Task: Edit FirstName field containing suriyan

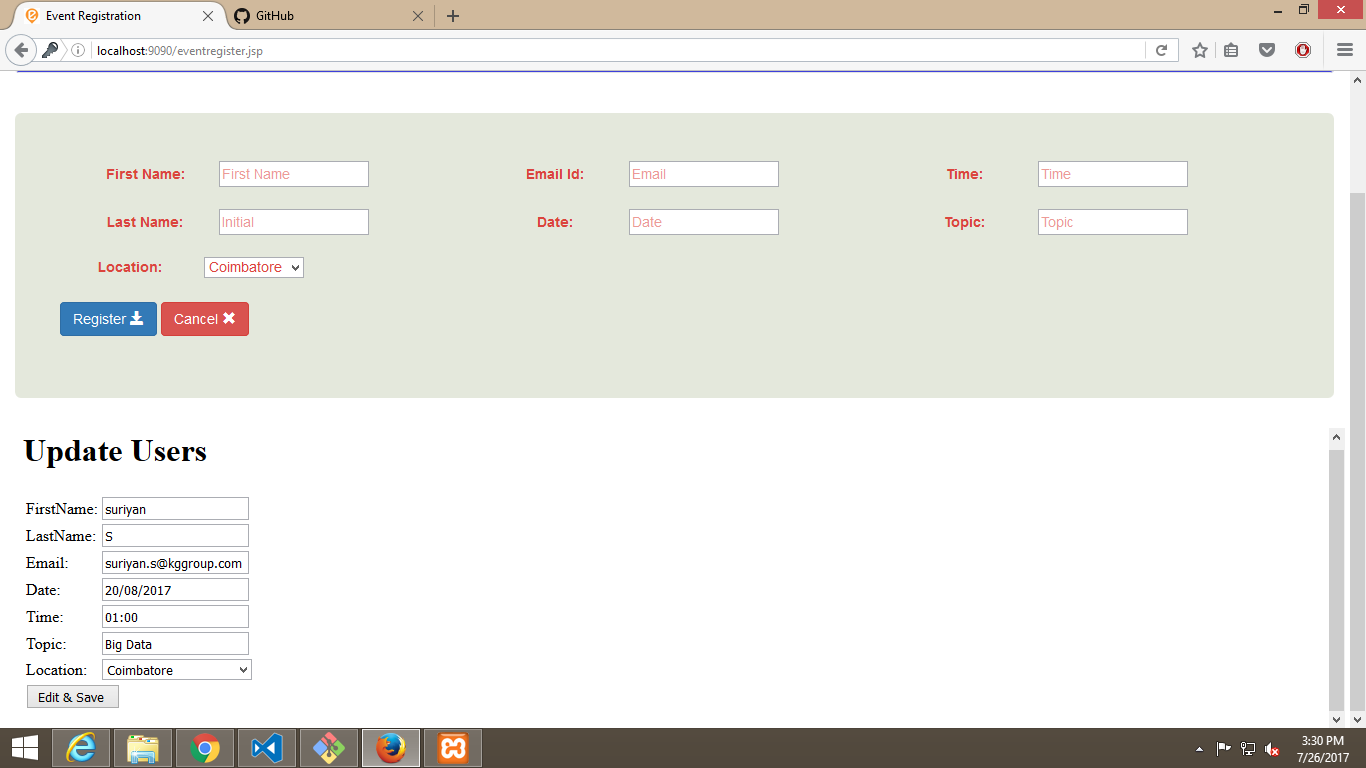Action: click(x=175, y=509)
